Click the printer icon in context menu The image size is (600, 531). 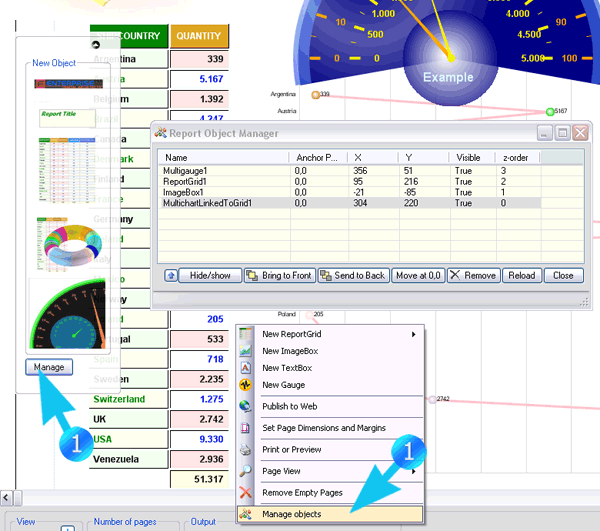point(245,450)
